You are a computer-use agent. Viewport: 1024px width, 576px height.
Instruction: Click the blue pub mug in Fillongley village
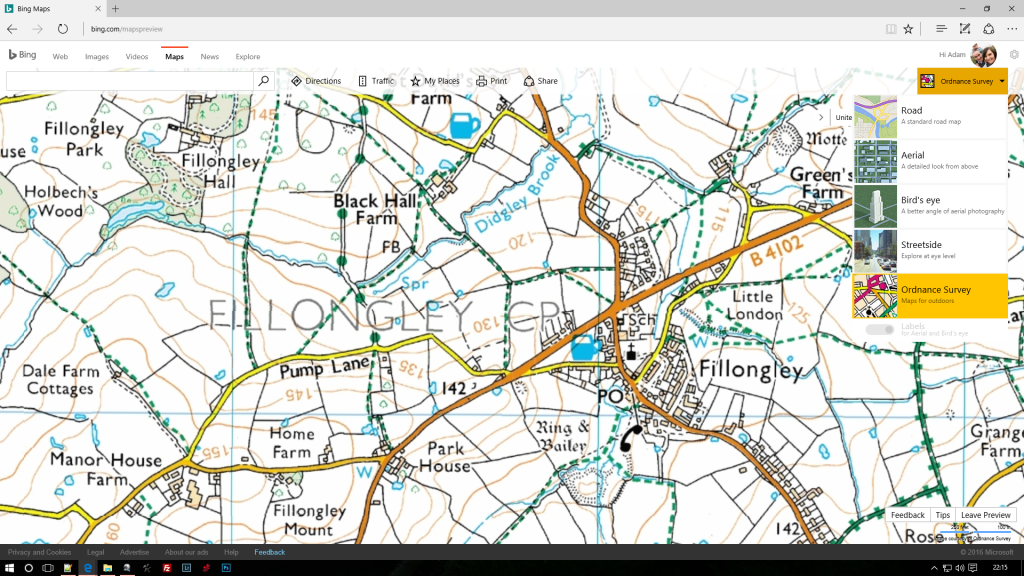[x=585, y=347]
